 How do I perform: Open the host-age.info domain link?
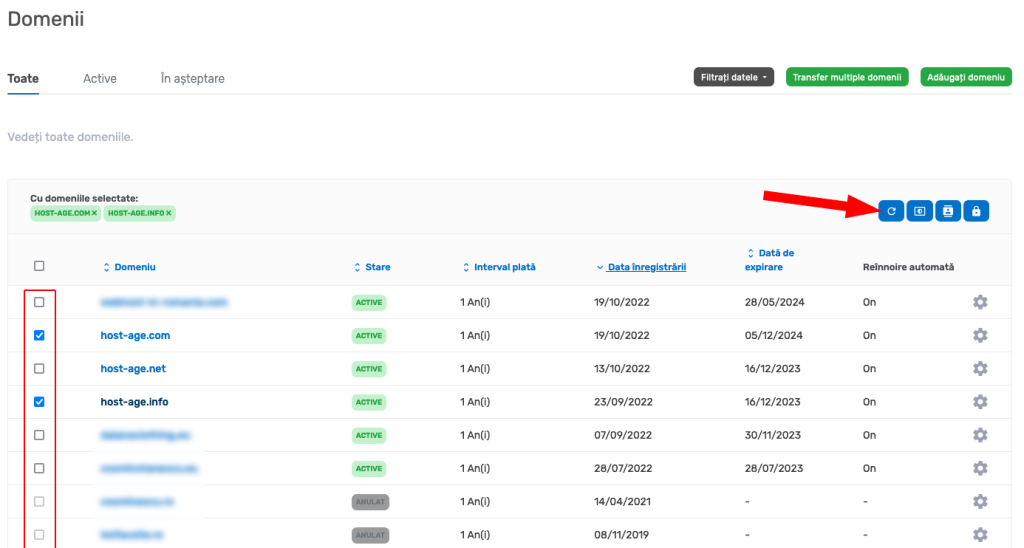point(134,402)
